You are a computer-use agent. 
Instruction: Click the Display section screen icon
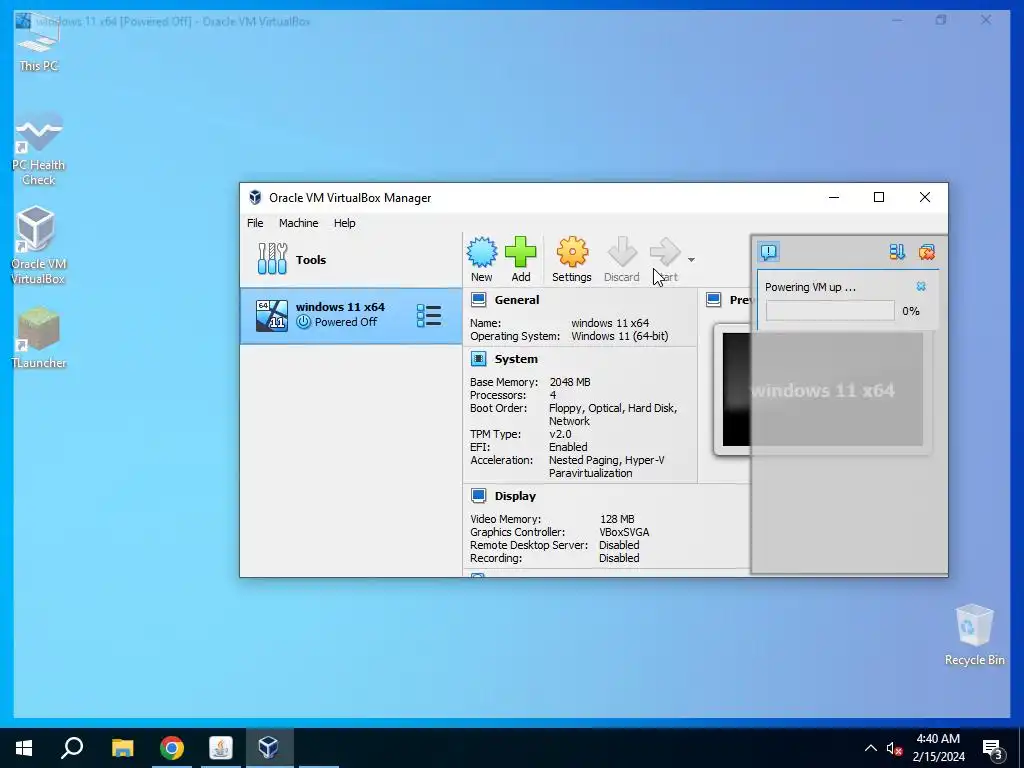pos(479,496)
